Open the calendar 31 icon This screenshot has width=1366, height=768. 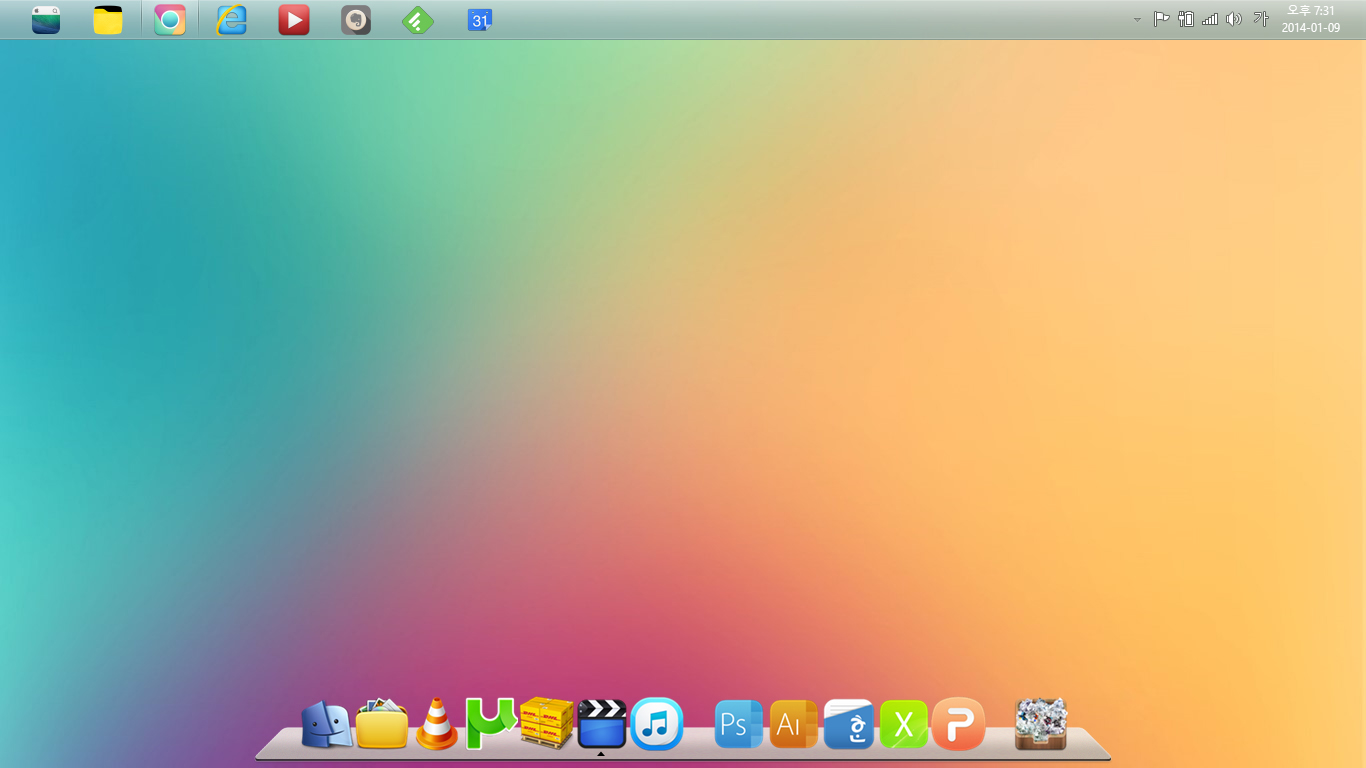[x=480, y=20]
